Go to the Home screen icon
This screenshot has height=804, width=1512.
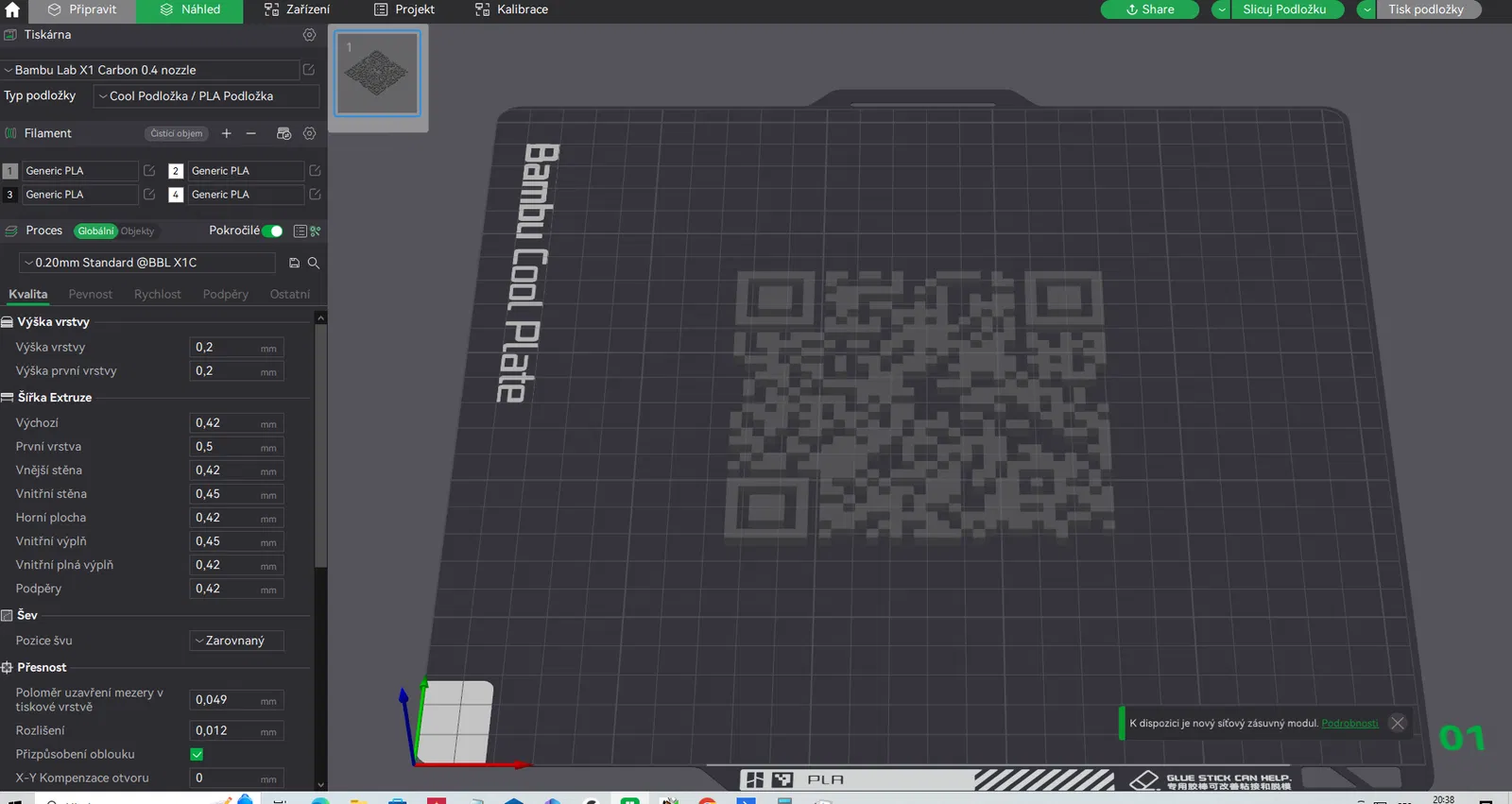click(x=12, y=10)
